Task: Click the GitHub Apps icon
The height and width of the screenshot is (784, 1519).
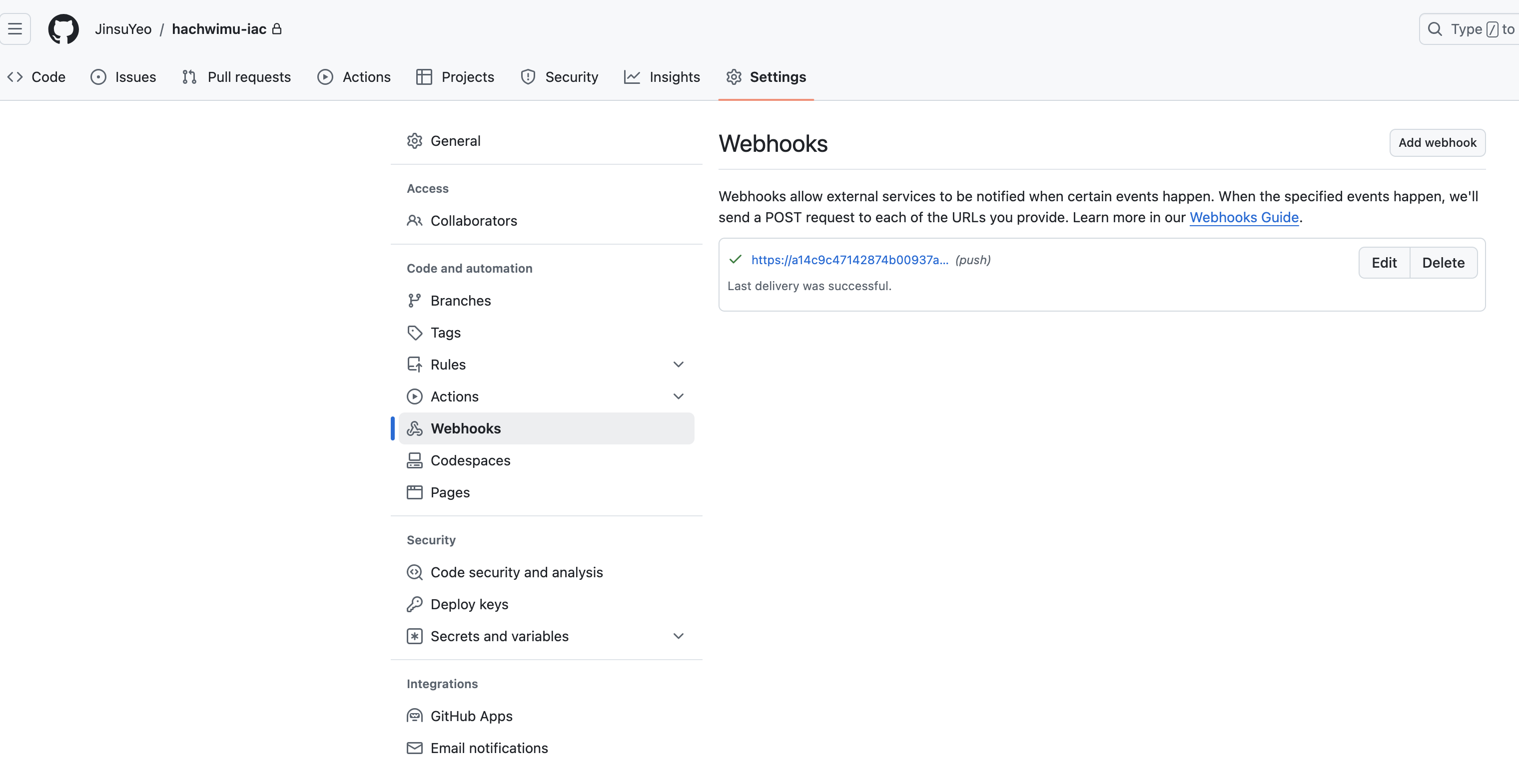Action: pyautogui.click(x=415, y=716)
